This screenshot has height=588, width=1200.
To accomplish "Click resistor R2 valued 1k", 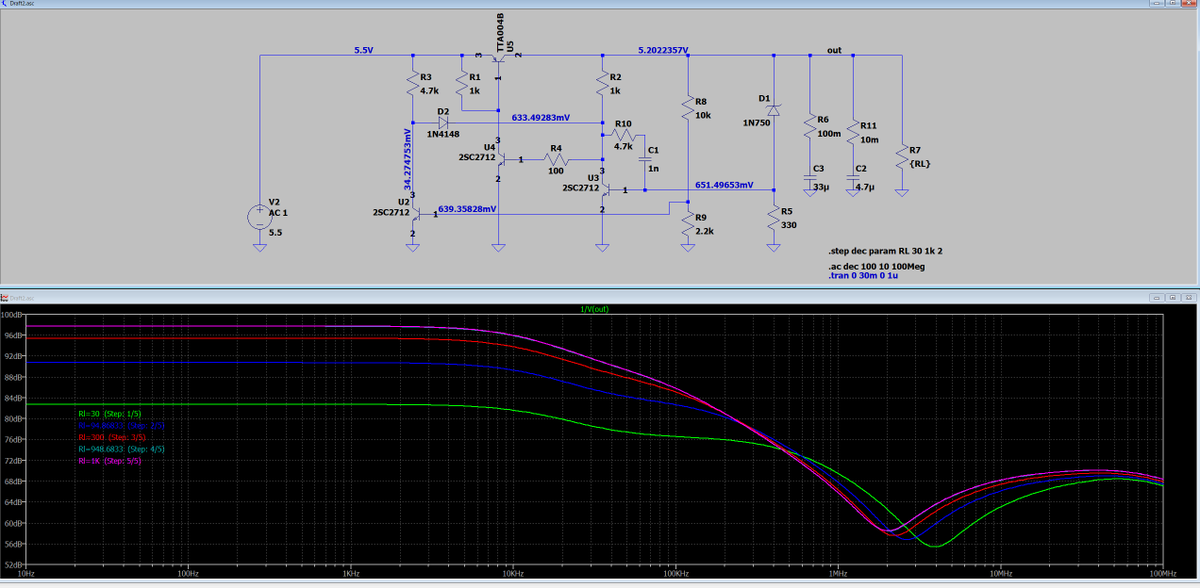I will click(x=602, y=84).
